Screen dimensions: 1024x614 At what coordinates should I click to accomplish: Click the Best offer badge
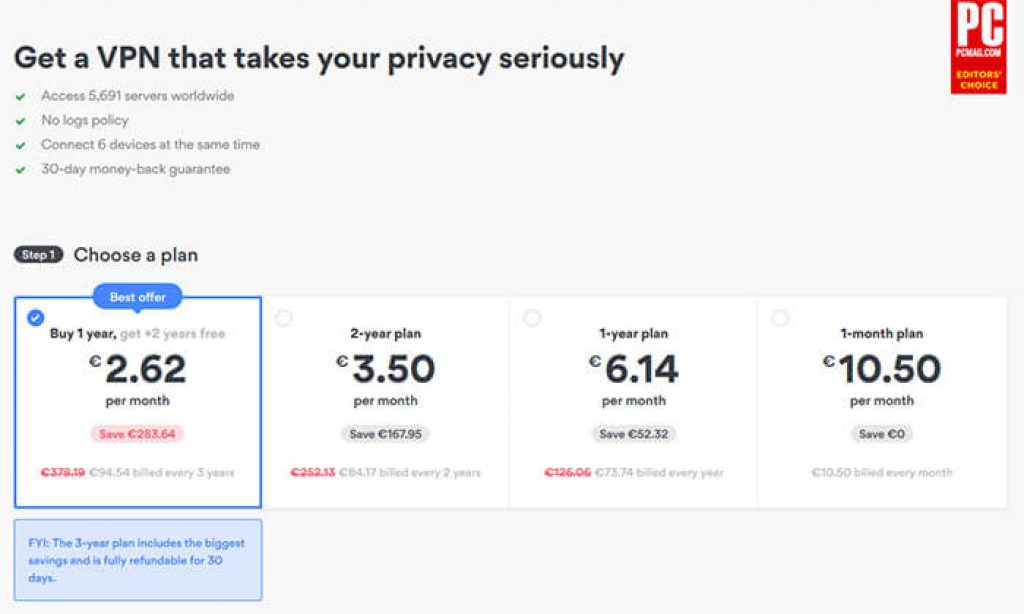(x=138, y=297)
